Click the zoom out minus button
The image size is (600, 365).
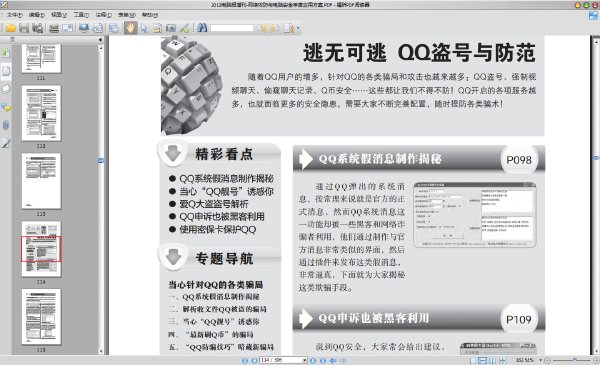point(548,360)
